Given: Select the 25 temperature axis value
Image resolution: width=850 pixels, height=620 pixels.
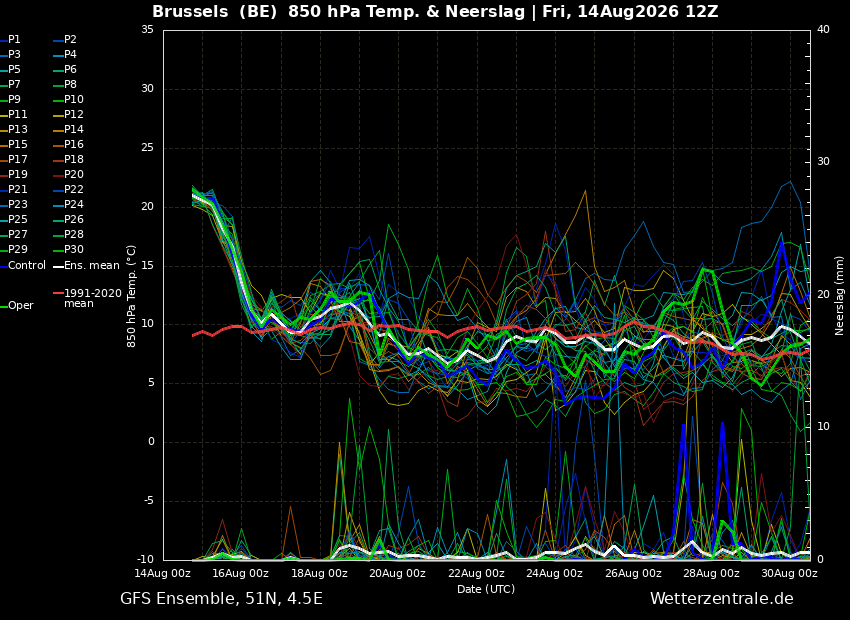Looking at the screenshot, I should click(x=147, y=147).
